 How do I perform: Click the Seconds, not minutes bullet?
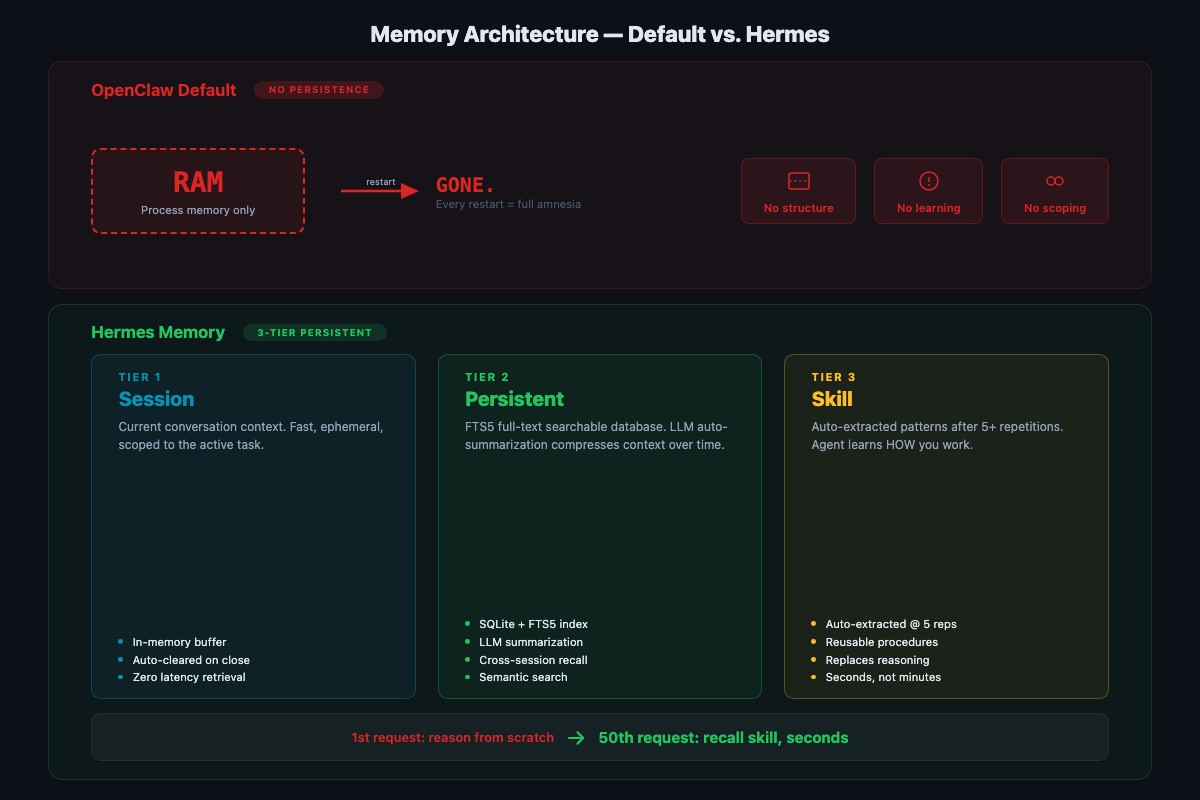point(876,677)
